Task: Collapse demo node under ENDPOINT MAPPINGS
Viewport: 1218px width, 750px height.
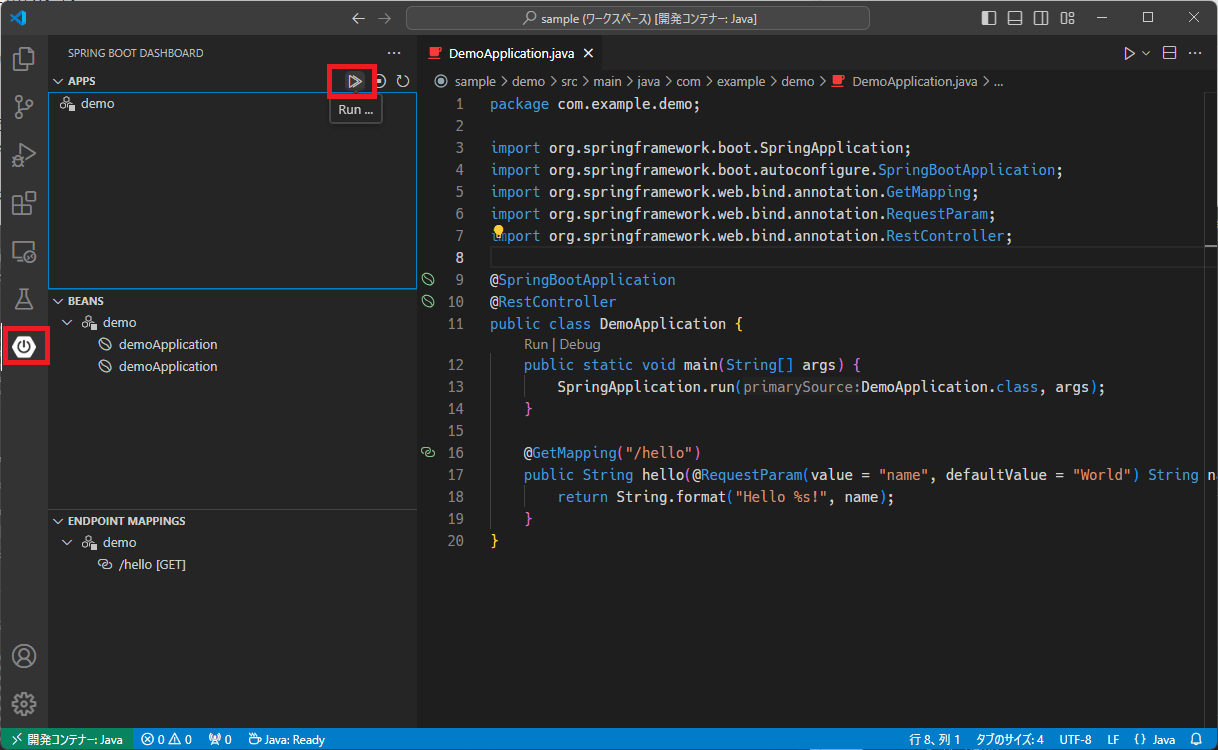Action: [67, 543]
